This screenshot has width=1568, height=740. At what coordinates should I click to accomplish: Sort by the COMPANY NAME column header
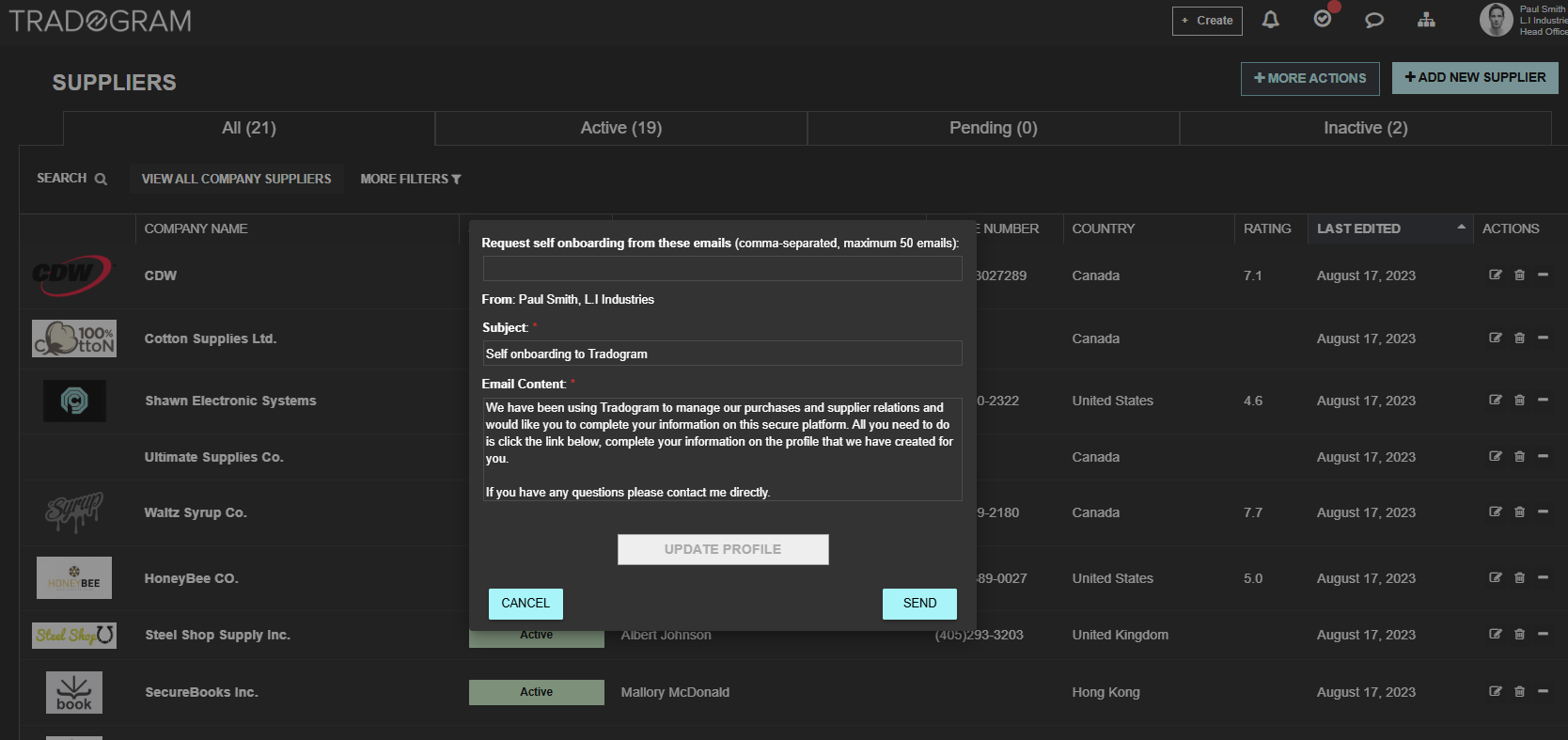click(196, 228)
